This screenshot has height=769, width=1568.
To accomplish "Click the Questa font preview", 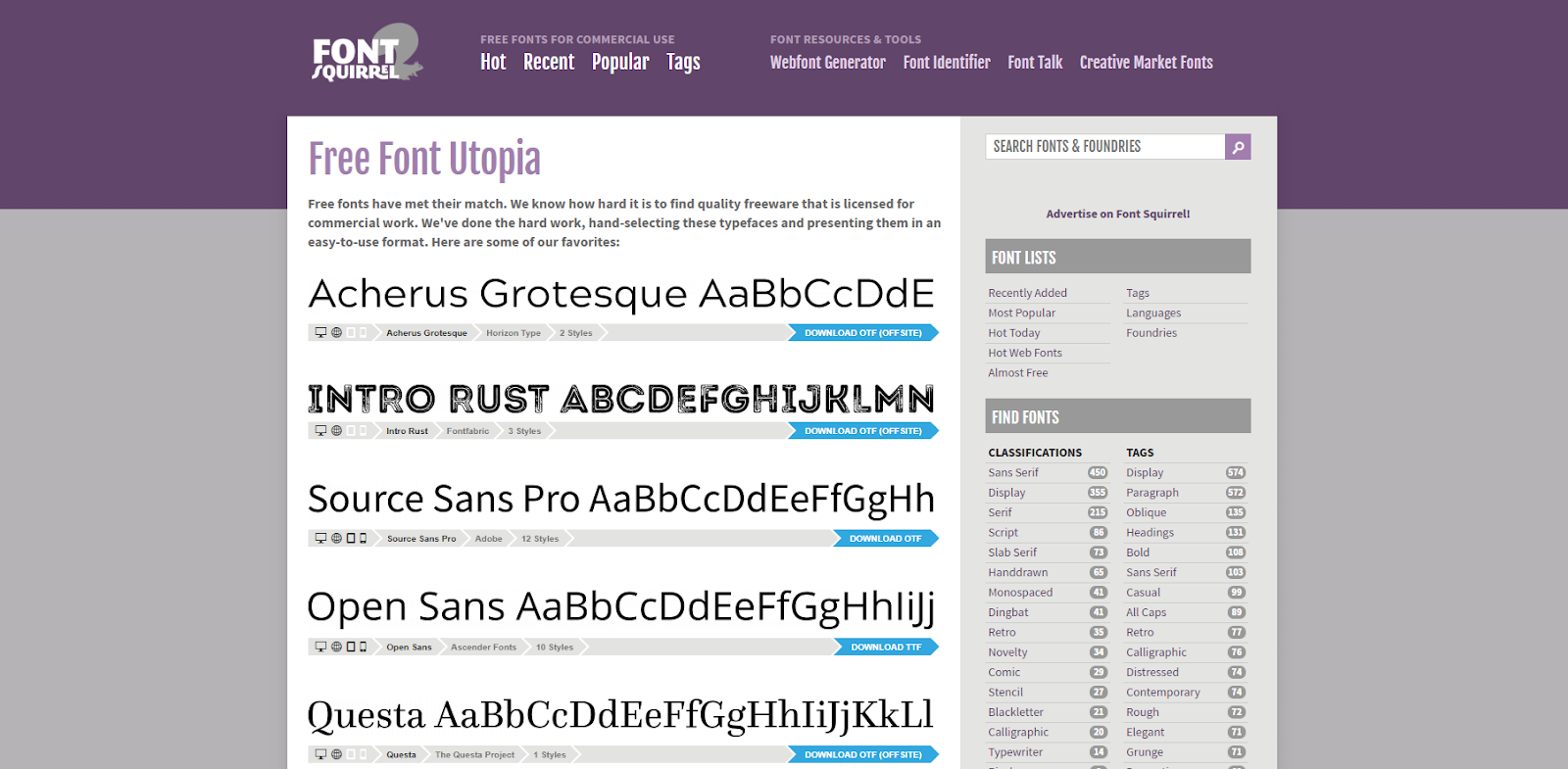I will pos(621,715).
